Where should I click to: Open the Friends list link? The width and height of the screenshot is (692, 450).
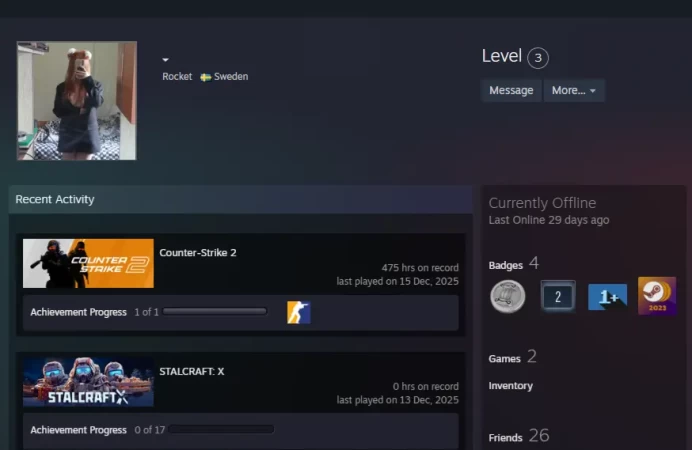pos(505,438)
